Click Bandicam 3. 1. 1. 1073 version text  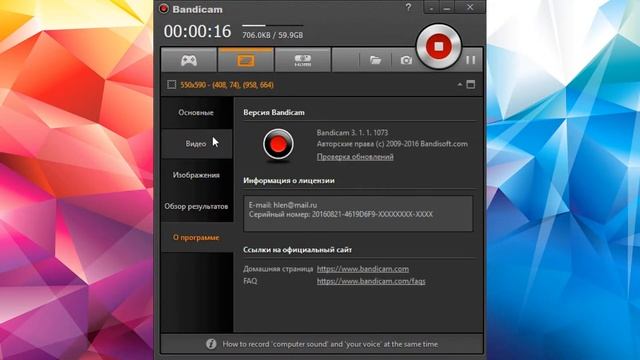pos(352,133)
